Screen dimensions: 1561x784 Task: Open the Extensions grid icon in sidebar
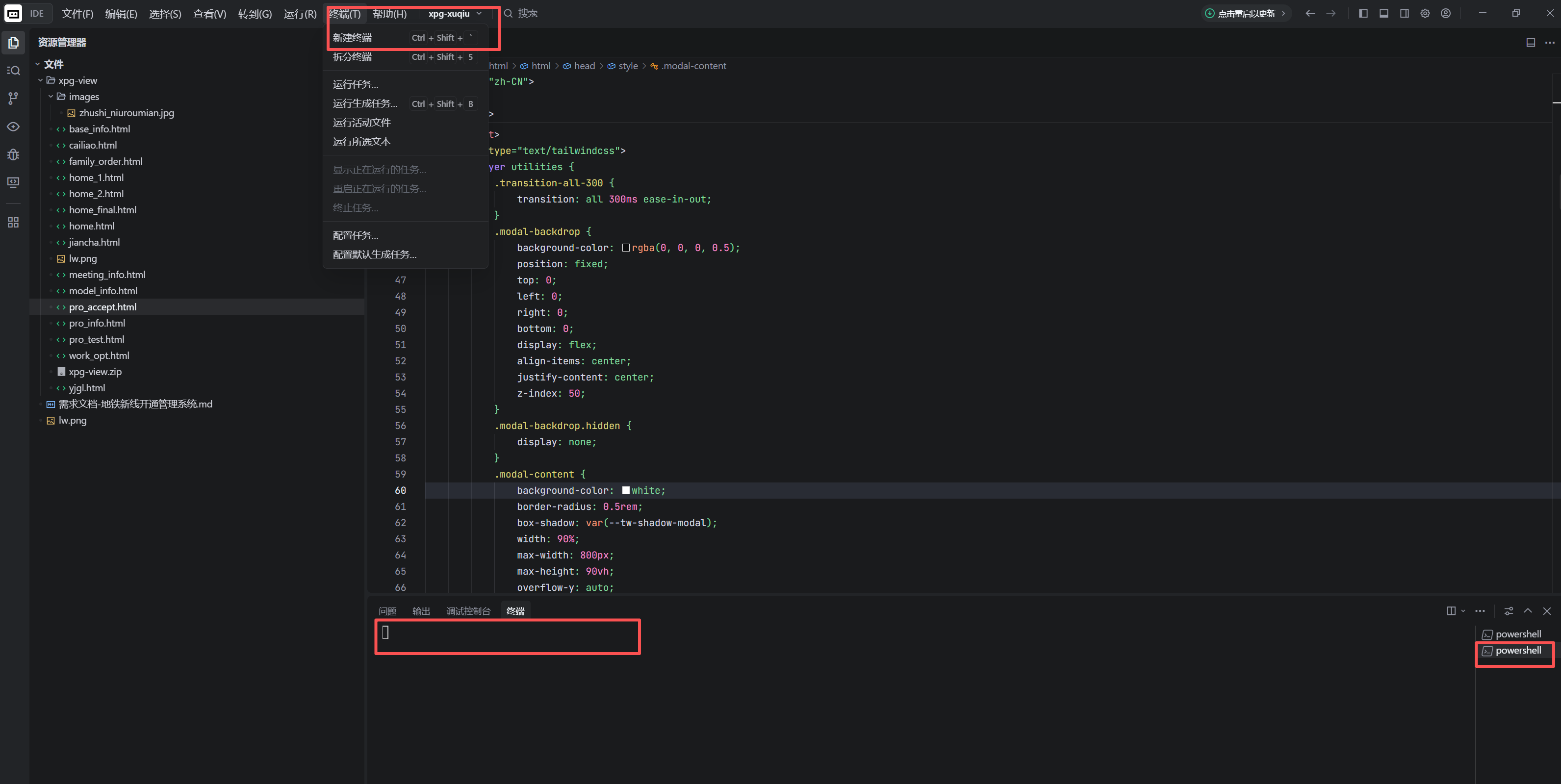(x=13, y=223)
